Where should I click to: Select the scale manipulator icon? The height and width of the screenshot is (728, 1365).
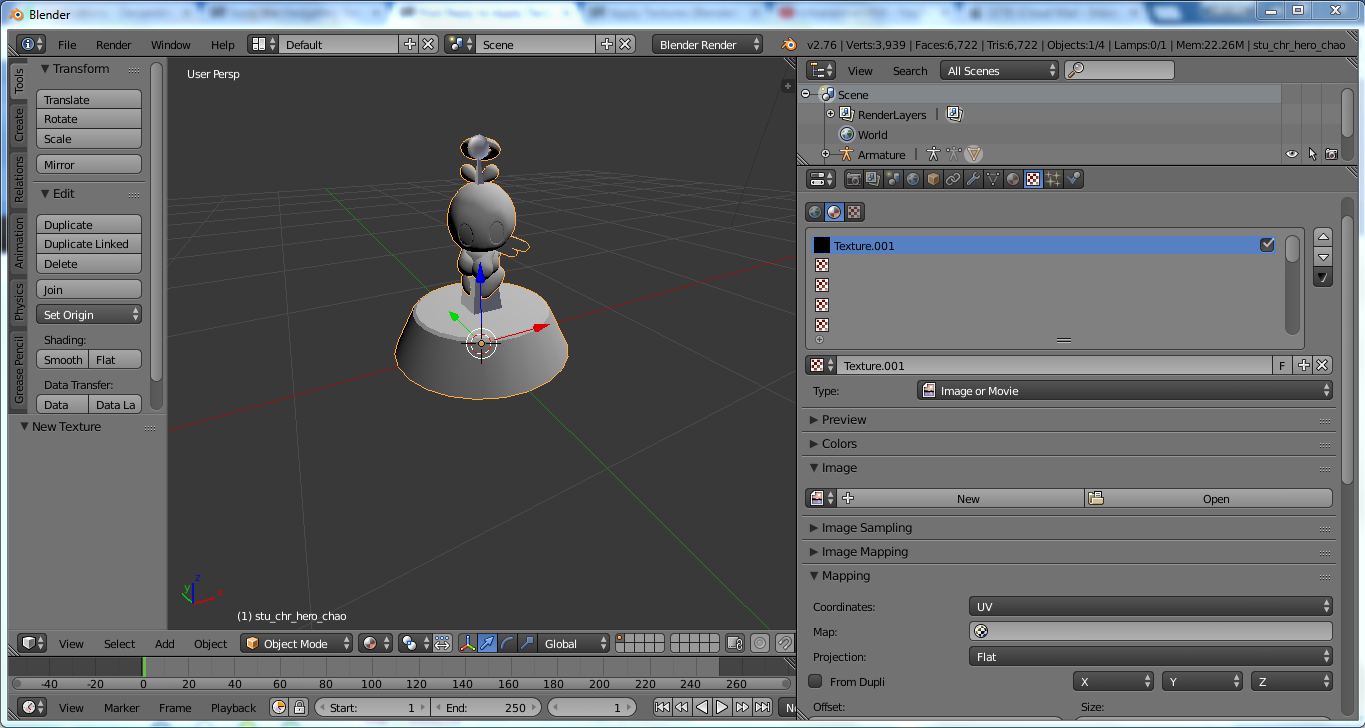(527, 643)
